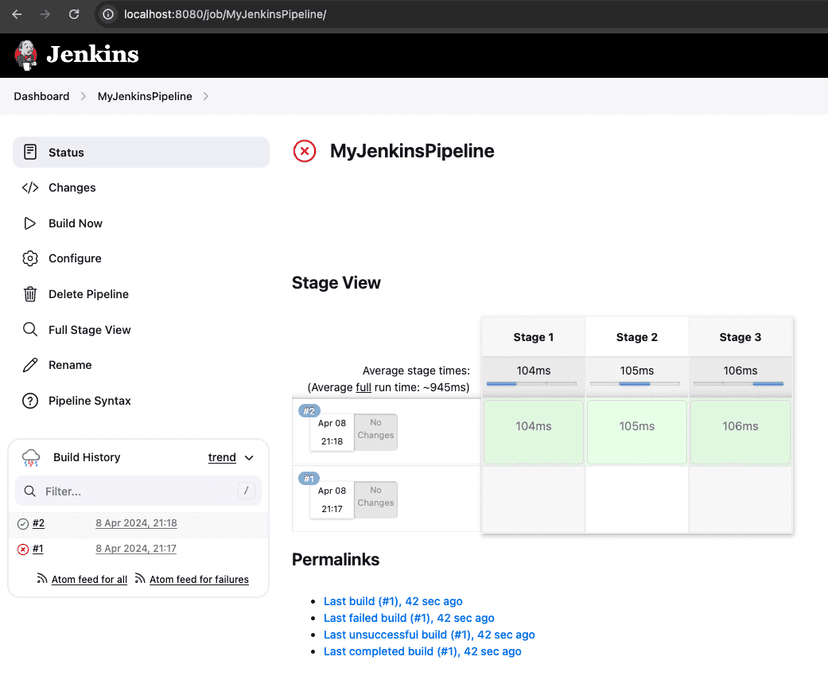This screenshot has height=683, width=828.
Task: Open Changes via the code icon
Action: (x=29, y=187)
